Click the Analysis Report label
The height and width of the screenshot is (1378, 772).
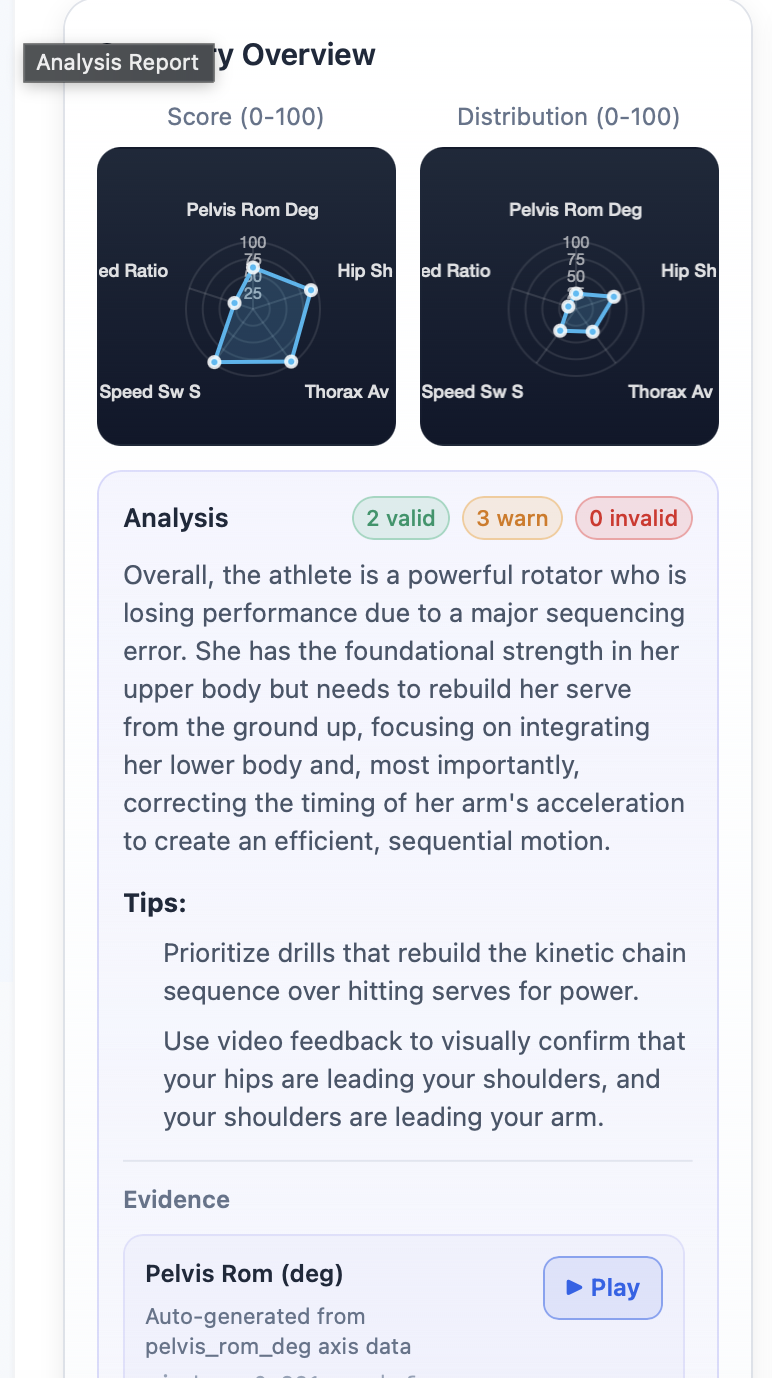coord(118,62)
